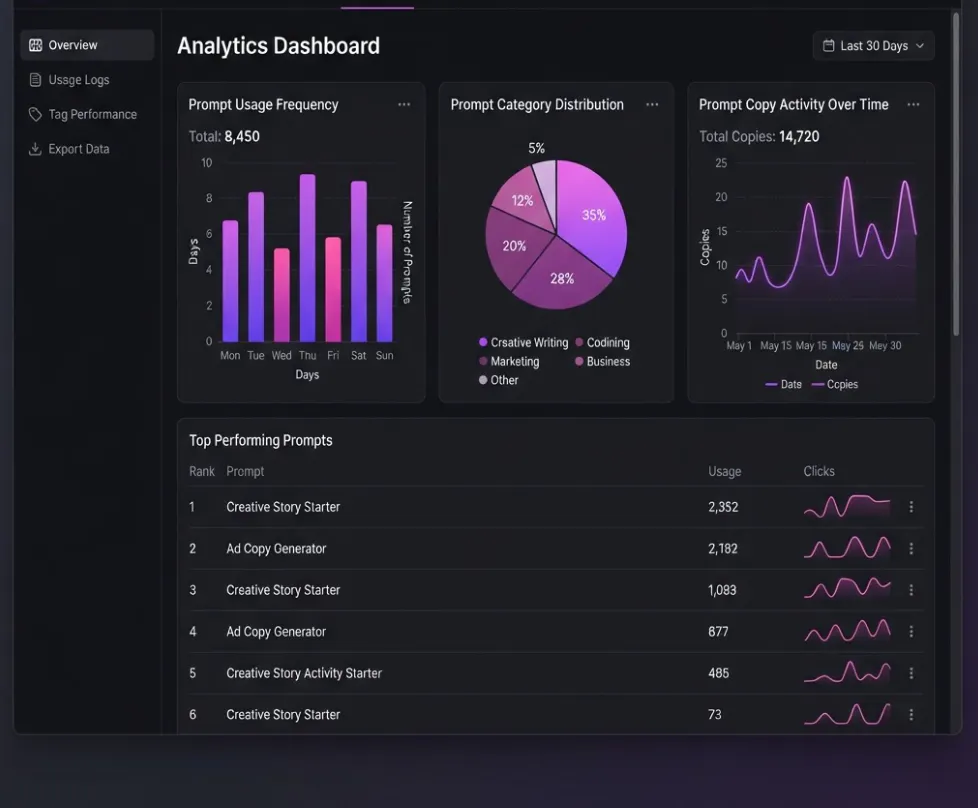Click the Other legend color dot
The height and width of the screenshot is (808, 978).
tap(483, 380)
